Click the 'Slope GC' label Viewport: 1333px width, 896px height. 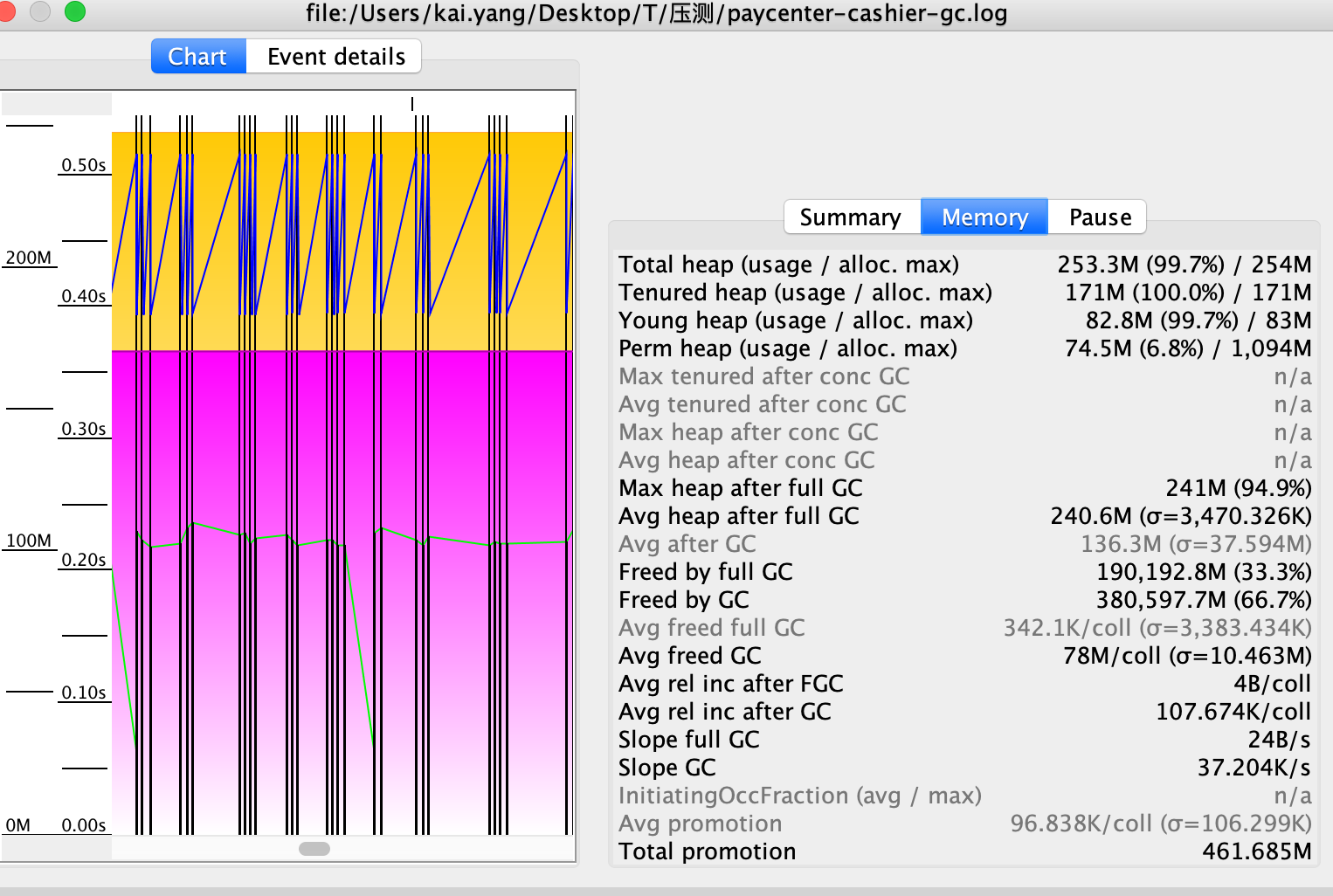[x=667, y=768]
